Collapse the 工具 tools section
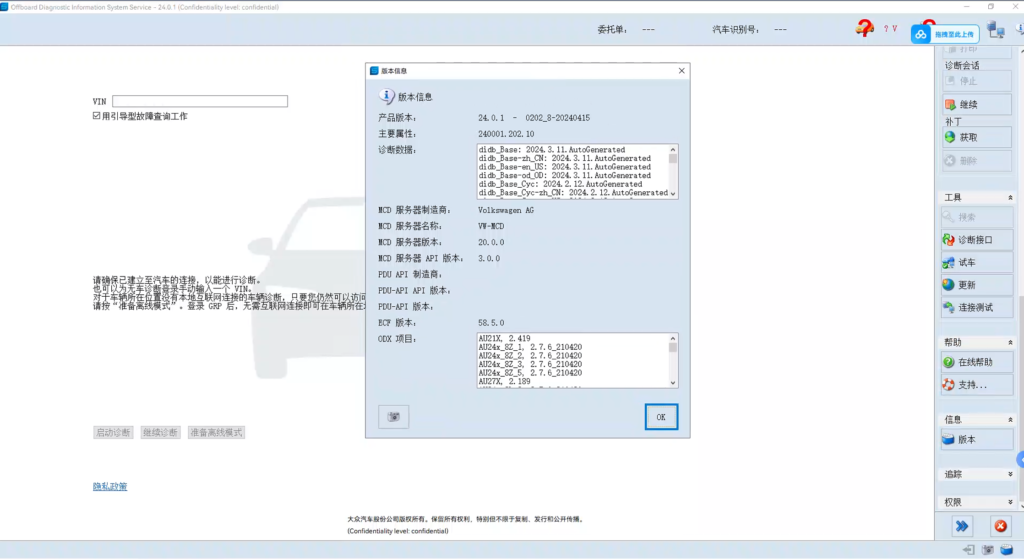1024x559 pixels. pyautogui.click(x=1010, y=198)
